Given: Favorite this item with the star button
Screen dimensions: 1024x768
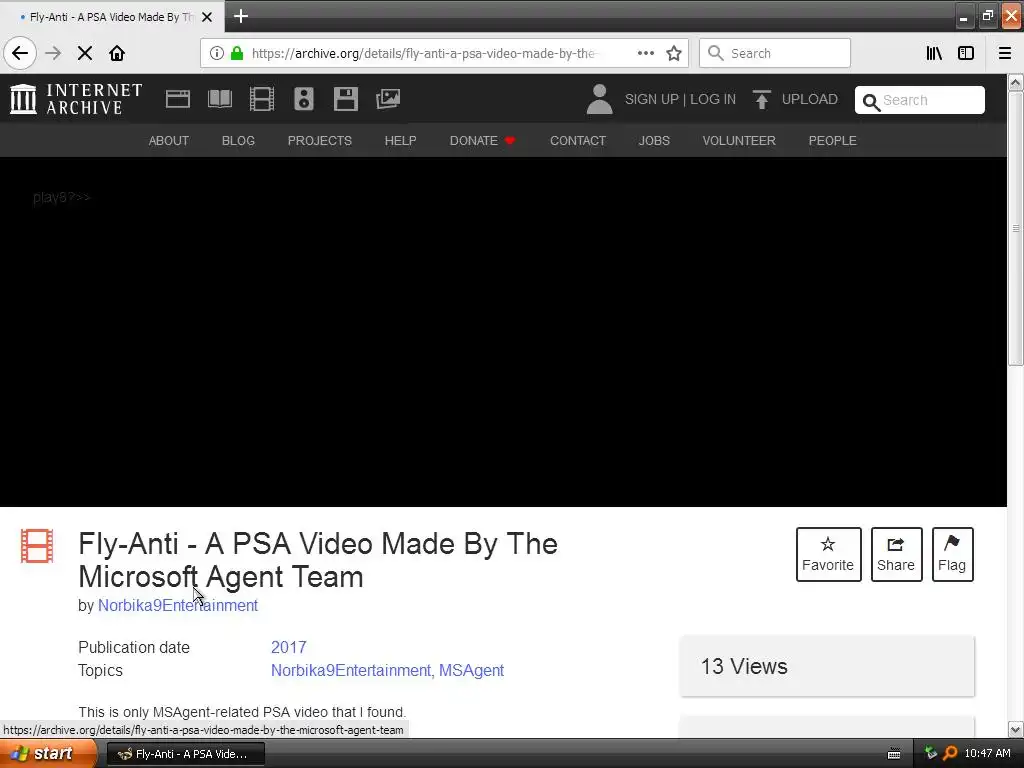Looking at the screenshot, I should pos(828,554).
